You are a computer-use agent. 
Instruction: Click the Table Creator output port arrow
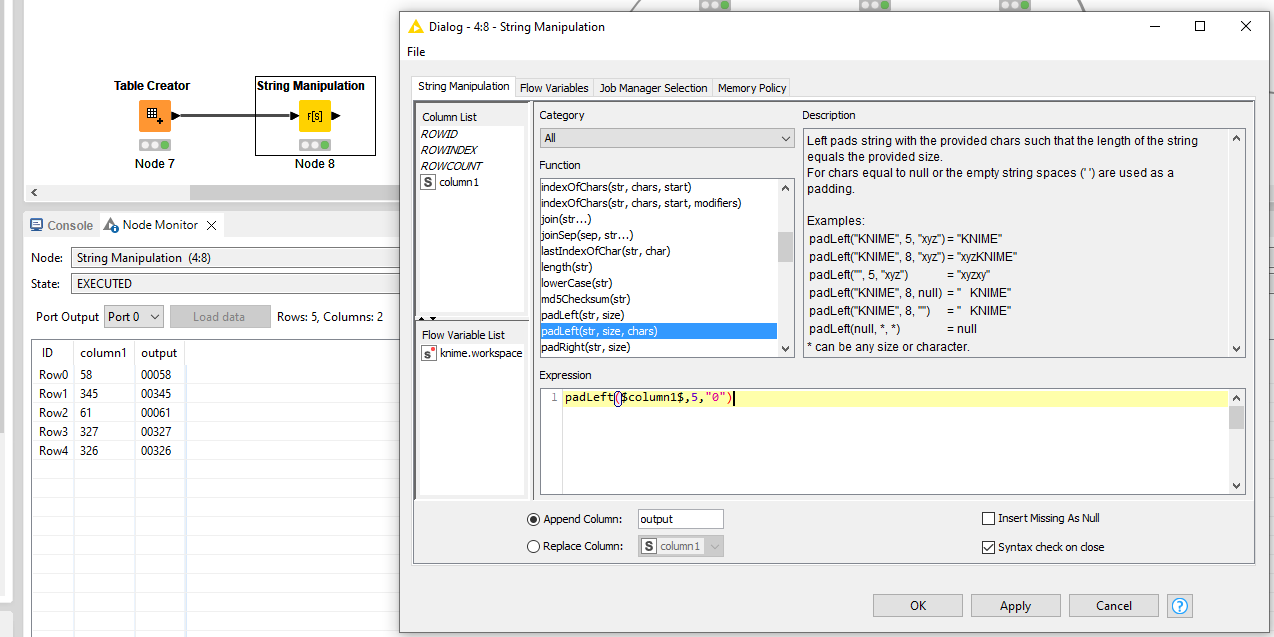coord(176,116)
